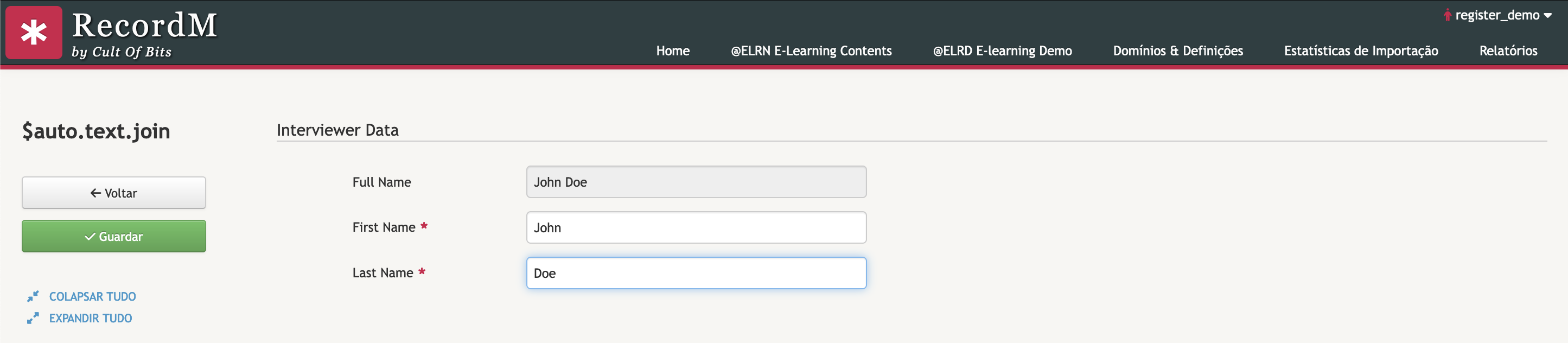1568x343 pixels.
Task: Open @ELRN E-Learning Contents menu
Action: [x=811, y=50]
